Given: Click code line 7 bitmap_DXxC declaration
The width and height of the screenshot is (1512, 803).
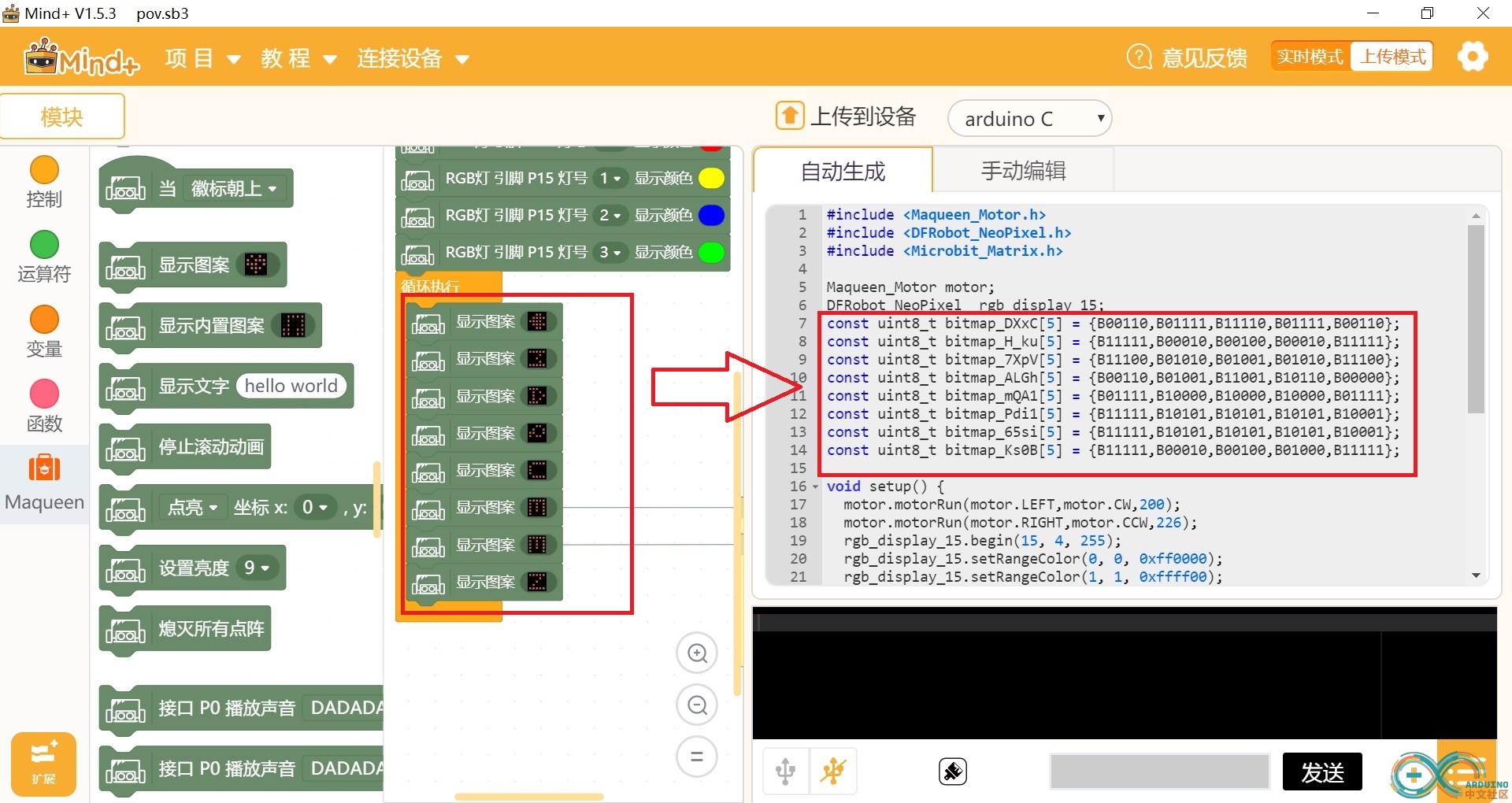Looking at the screenshot, I should [1113, 324].
